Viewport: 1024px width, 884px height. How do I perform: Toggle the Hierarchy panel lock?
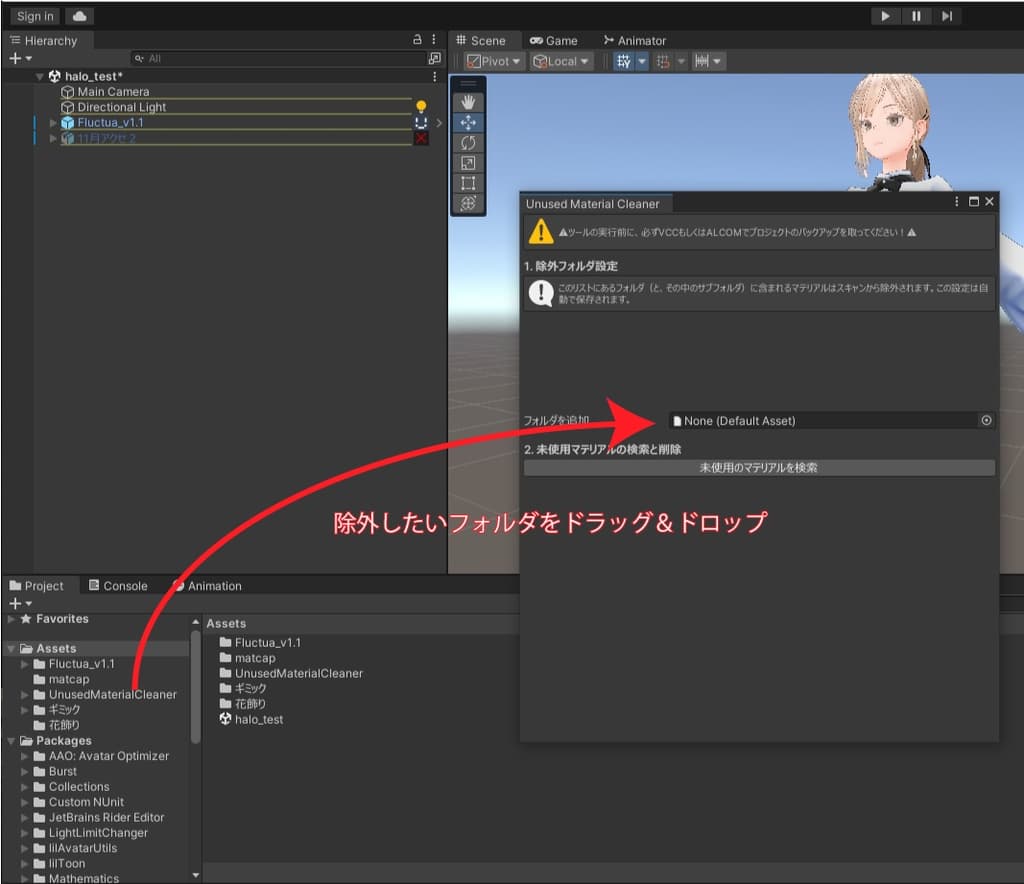coord(417,40)
